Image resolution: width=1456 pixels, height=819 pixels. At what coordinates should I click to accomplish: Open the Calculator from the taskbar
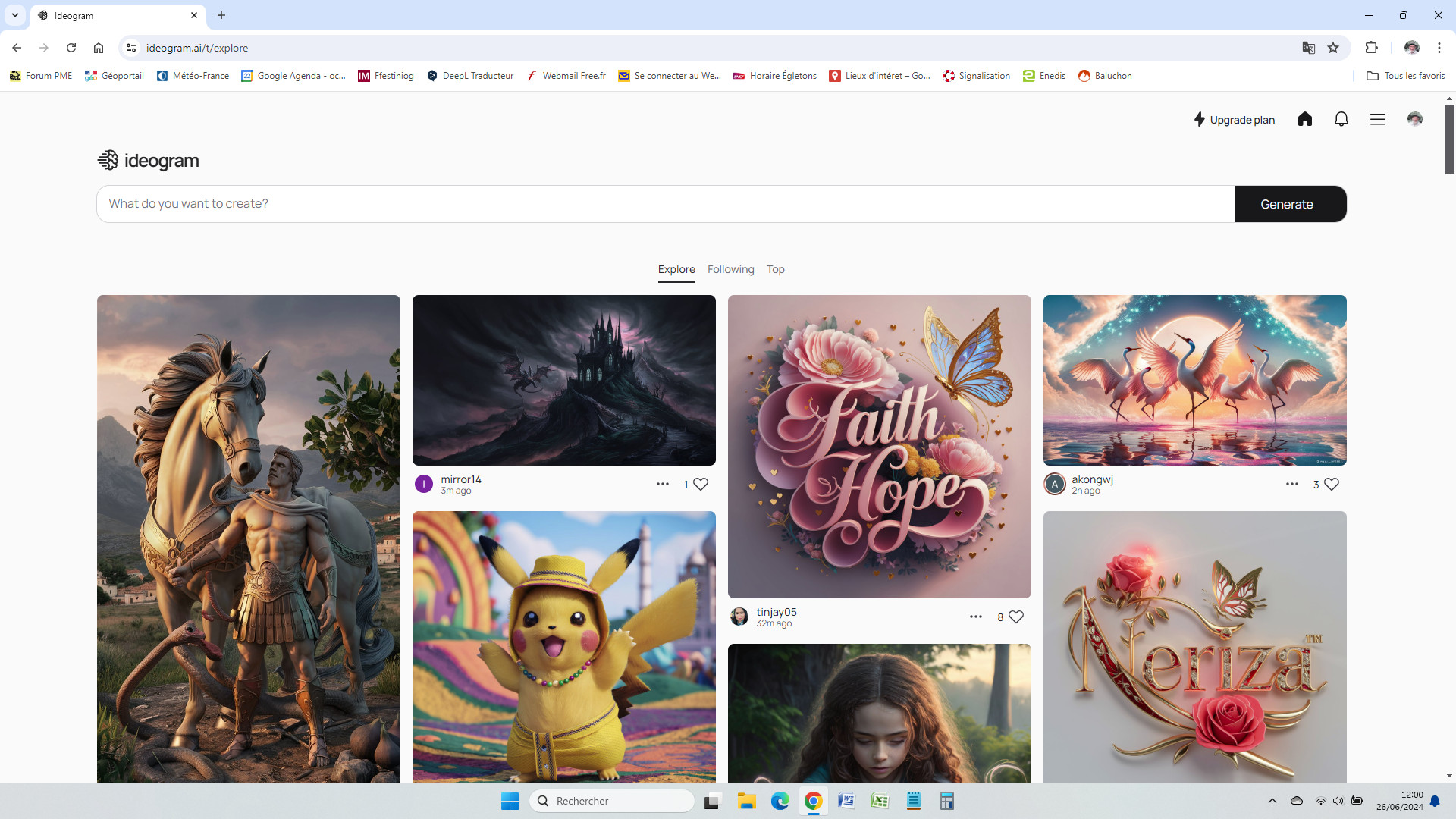(947, 801)
